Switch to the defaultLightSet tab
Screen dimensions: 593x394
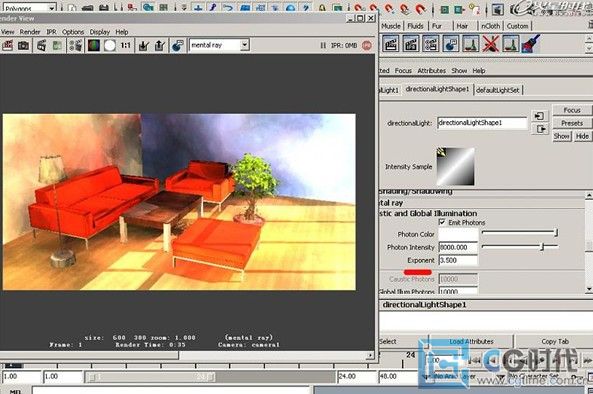(498, 90)
